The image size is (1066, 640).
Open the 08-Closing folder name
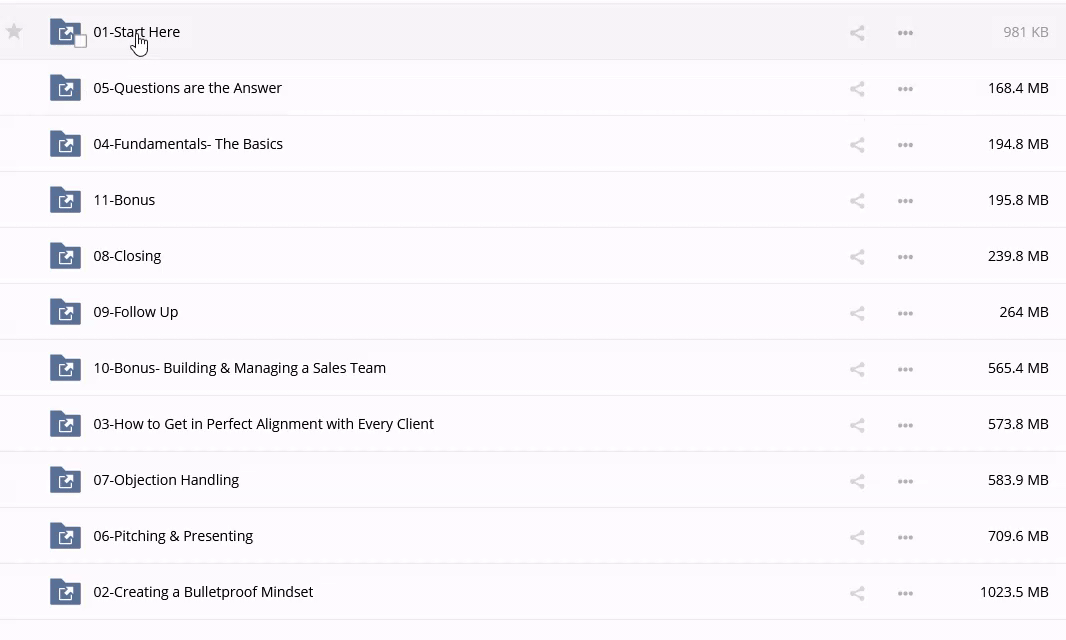tap(127, 256)
